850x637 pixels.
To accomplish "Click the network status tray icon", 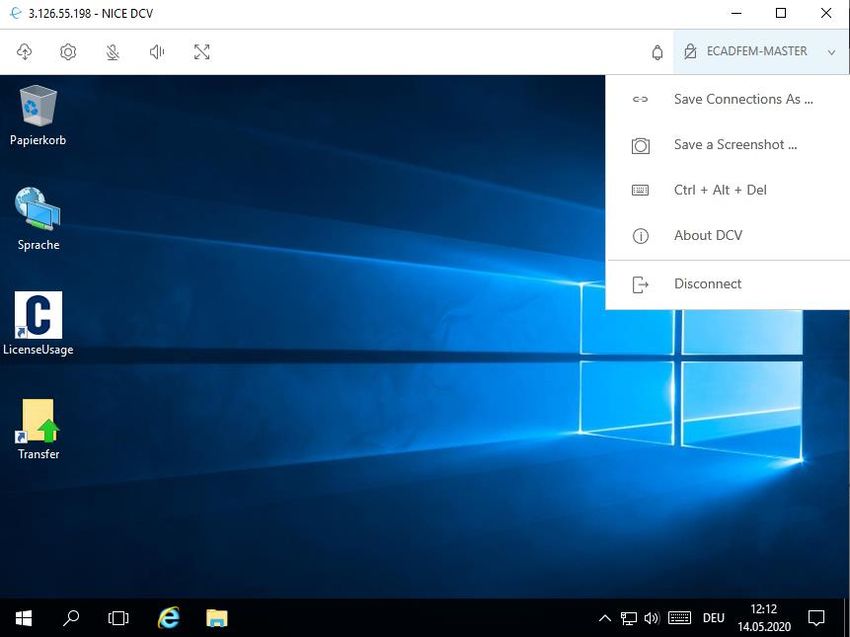I will [628, 618].
